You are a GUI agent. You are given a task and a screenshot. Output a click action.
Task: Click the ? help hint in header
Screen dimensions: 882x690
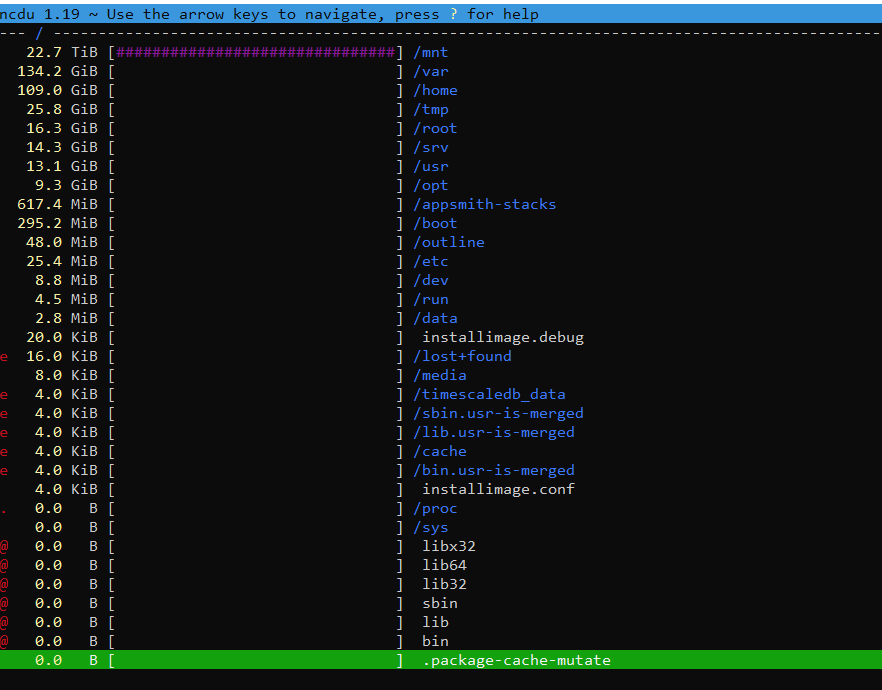(x=453, y=14)
